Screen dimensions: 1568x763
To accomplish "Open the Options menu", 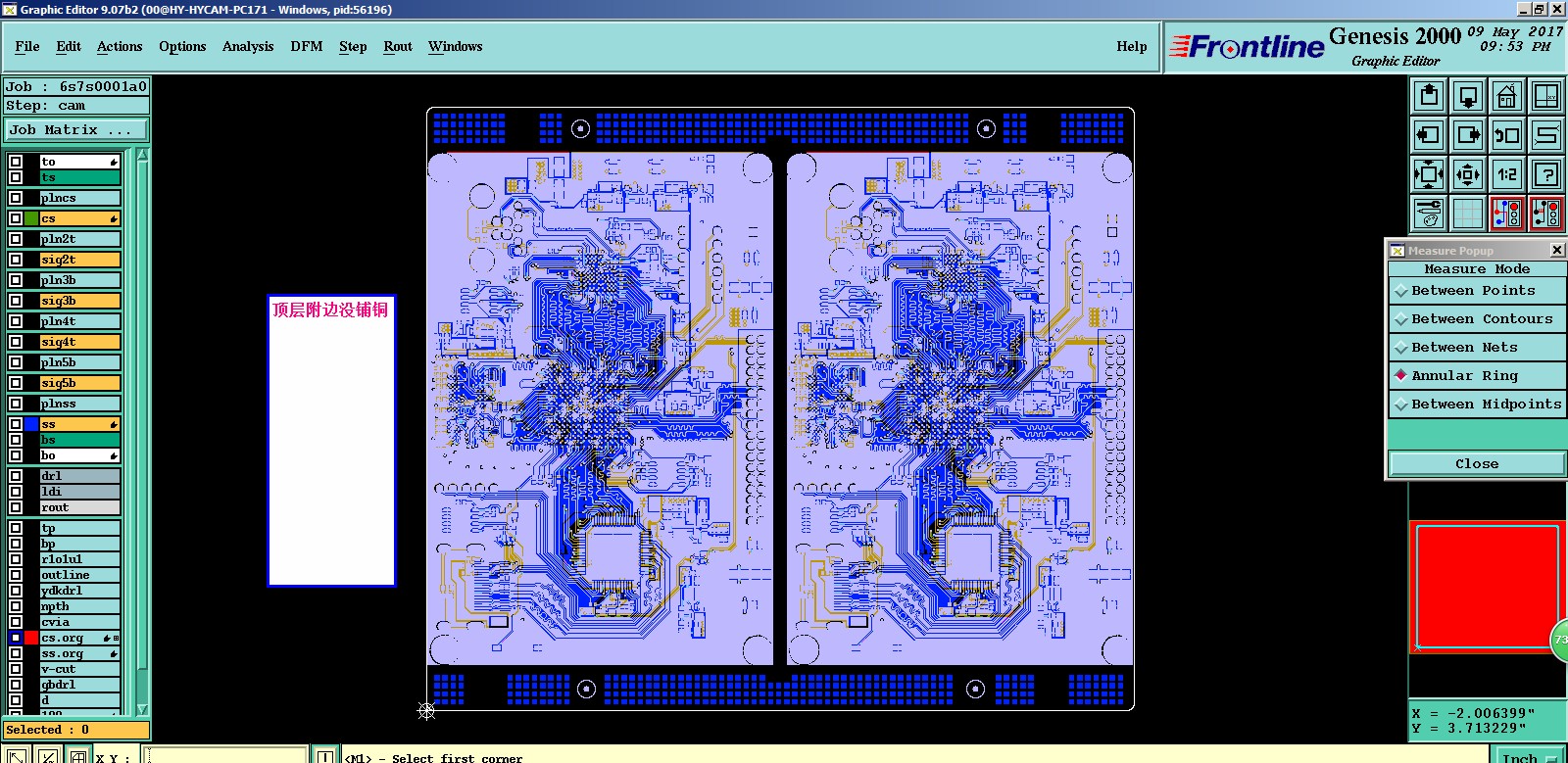I will 182,46.
